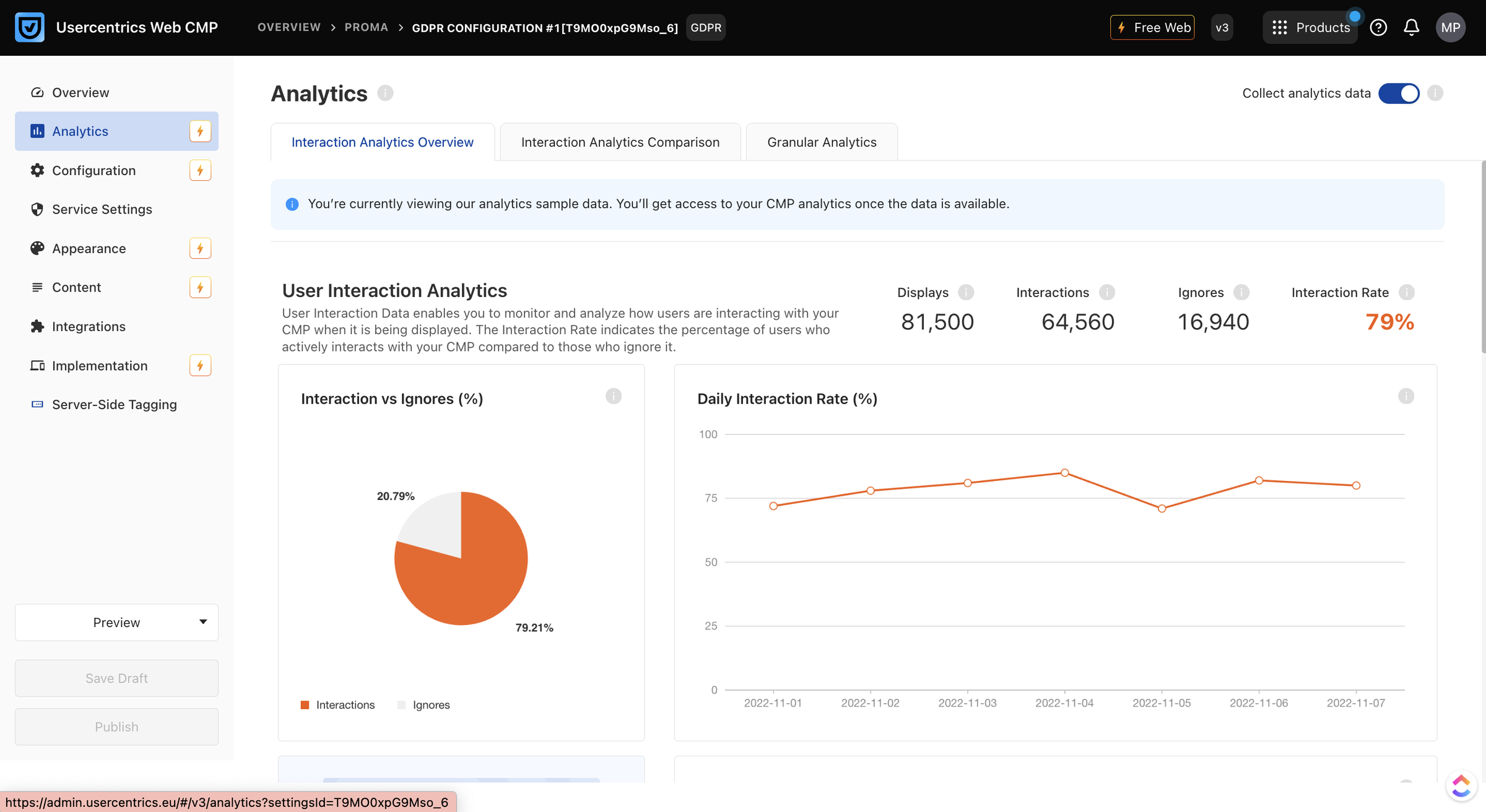Switch to Granular Analytics tab
Viewport: 1486px width, 812px height.
pyautogui.click(x=822, y=142)
